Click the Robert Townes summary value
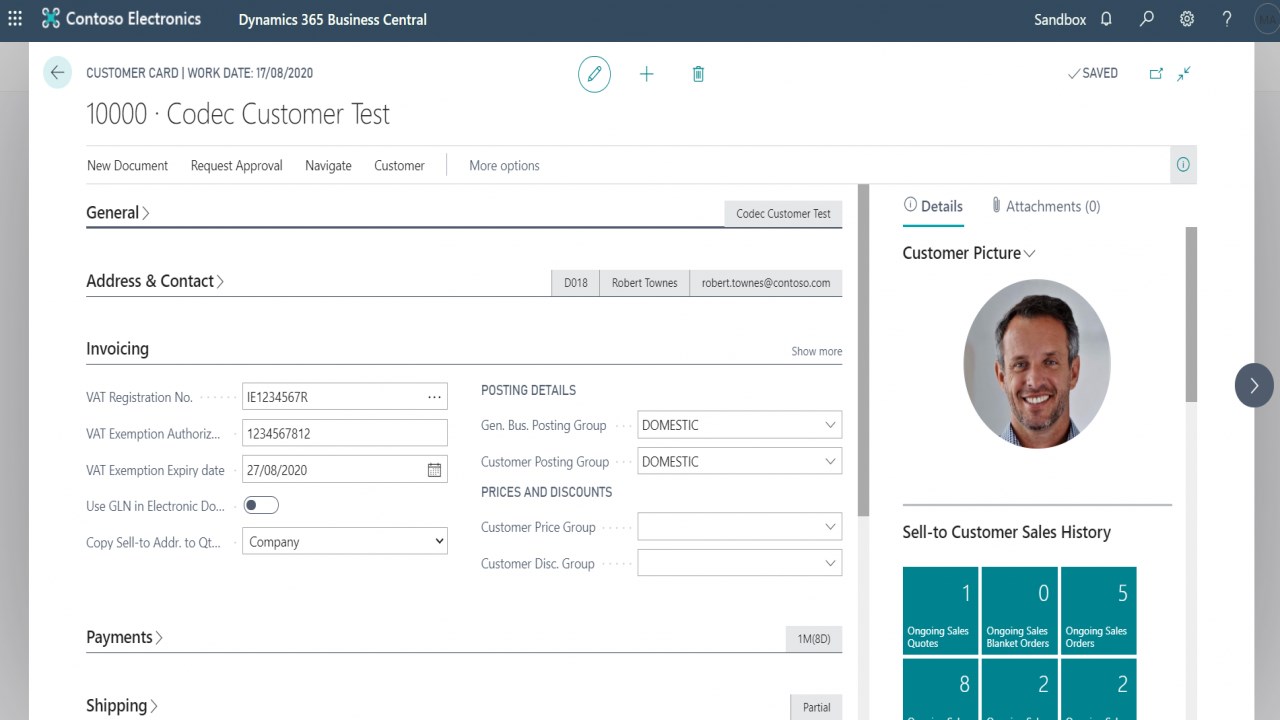 pyautogui.click(x=645, y=283)
